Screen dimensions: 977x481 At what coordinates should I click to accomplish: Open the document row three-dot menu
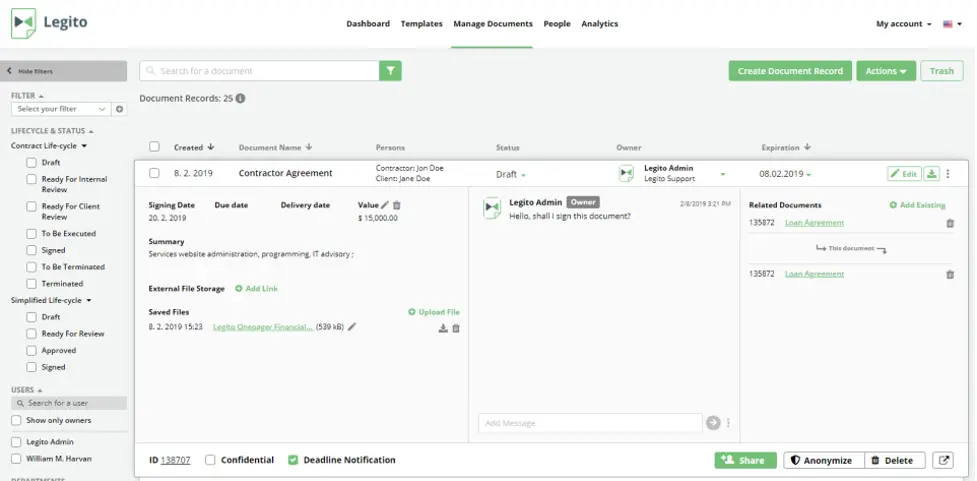click(x=948, y=174)
